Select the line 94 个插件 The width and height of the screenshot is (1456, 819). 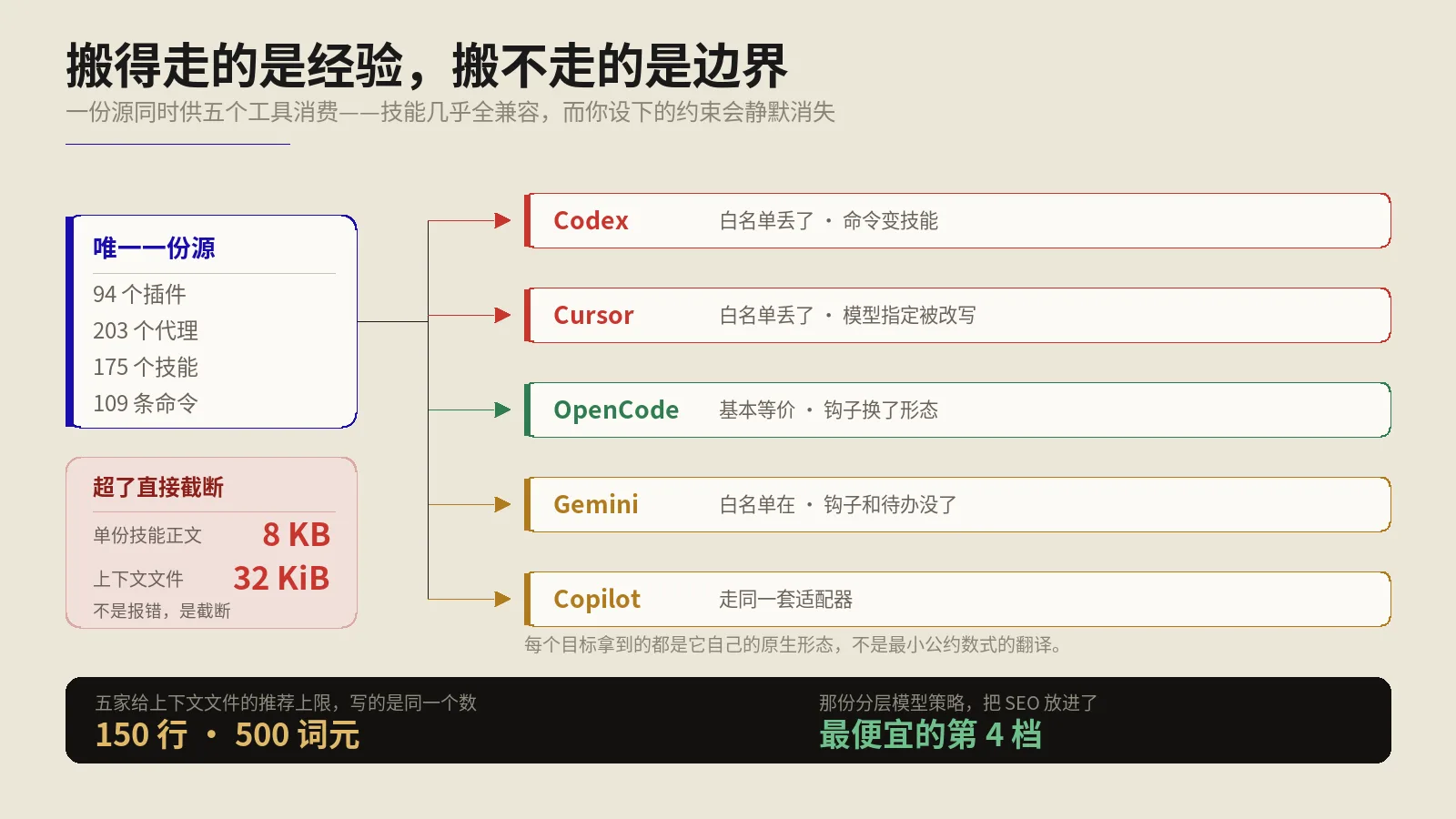tap(139, 294)
